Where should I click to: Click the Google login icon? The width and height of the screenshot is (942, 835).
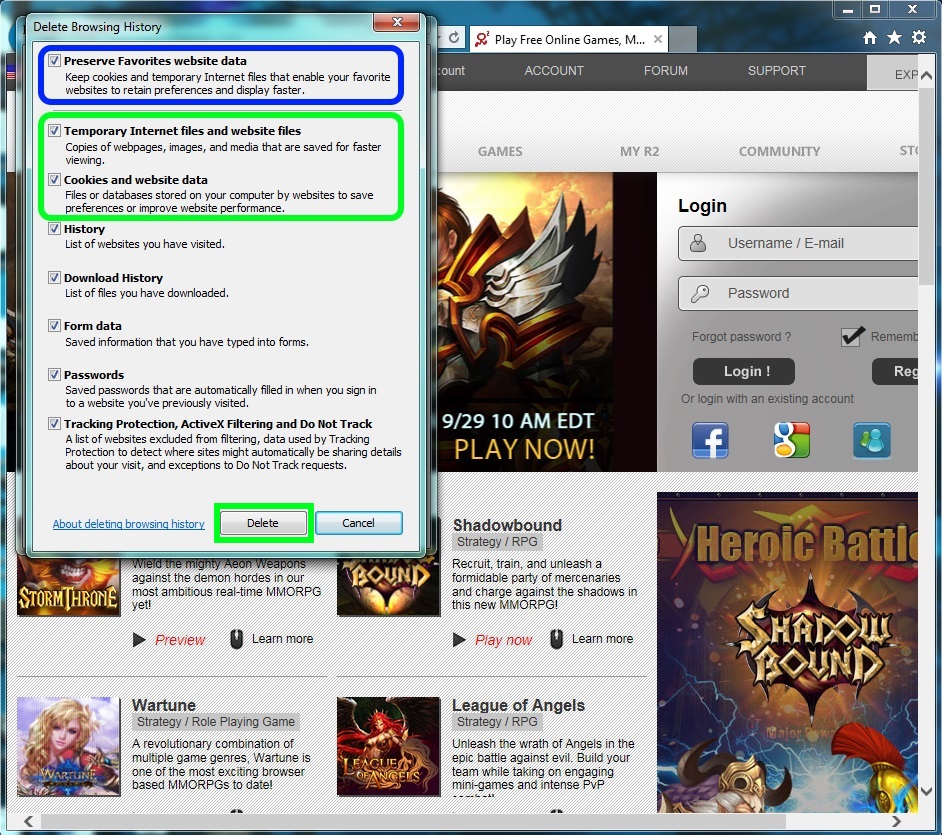(x=791, y=440)
